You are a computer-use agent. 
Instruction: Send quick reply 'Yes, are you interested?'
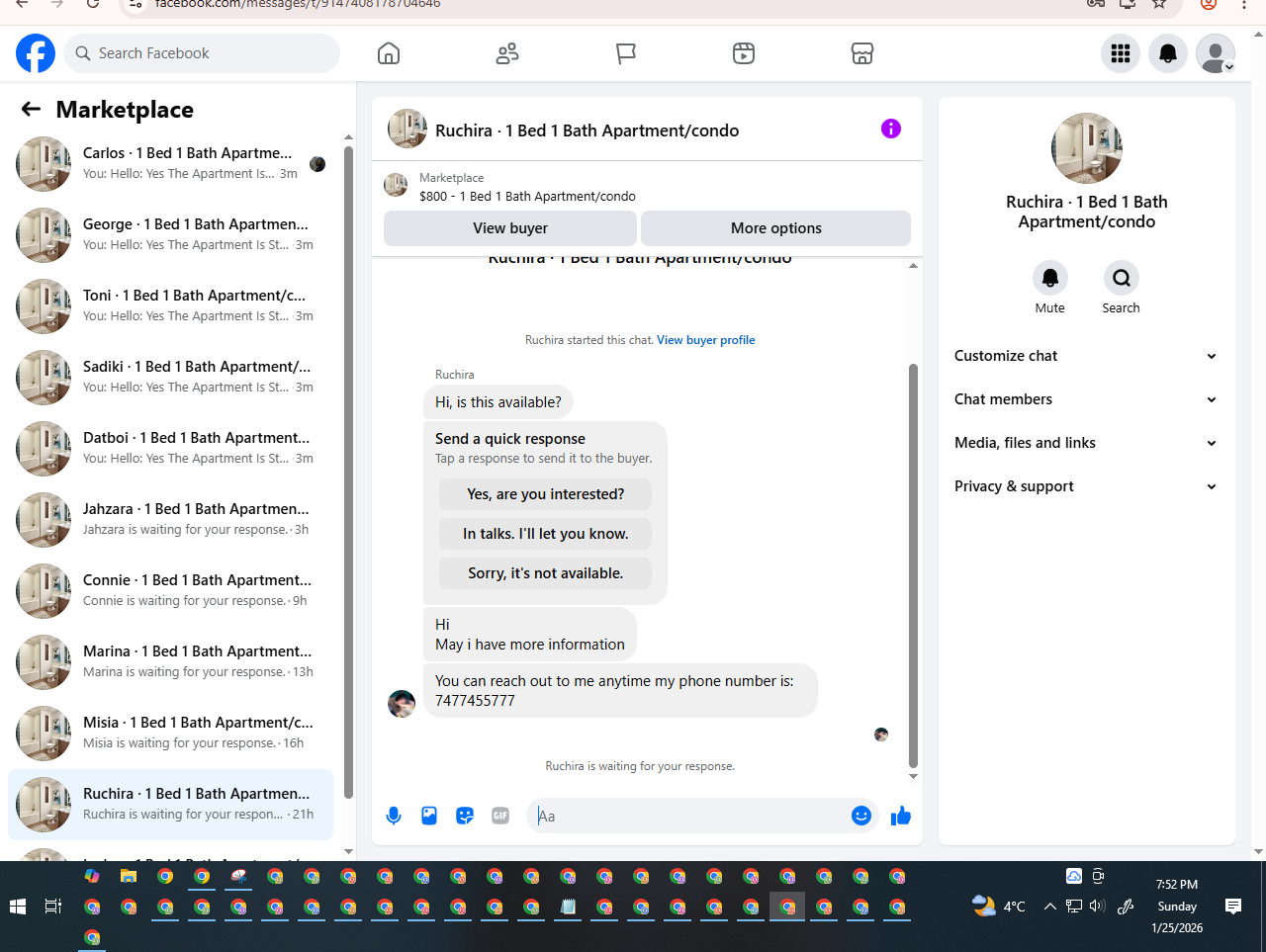tap(546, 494)
